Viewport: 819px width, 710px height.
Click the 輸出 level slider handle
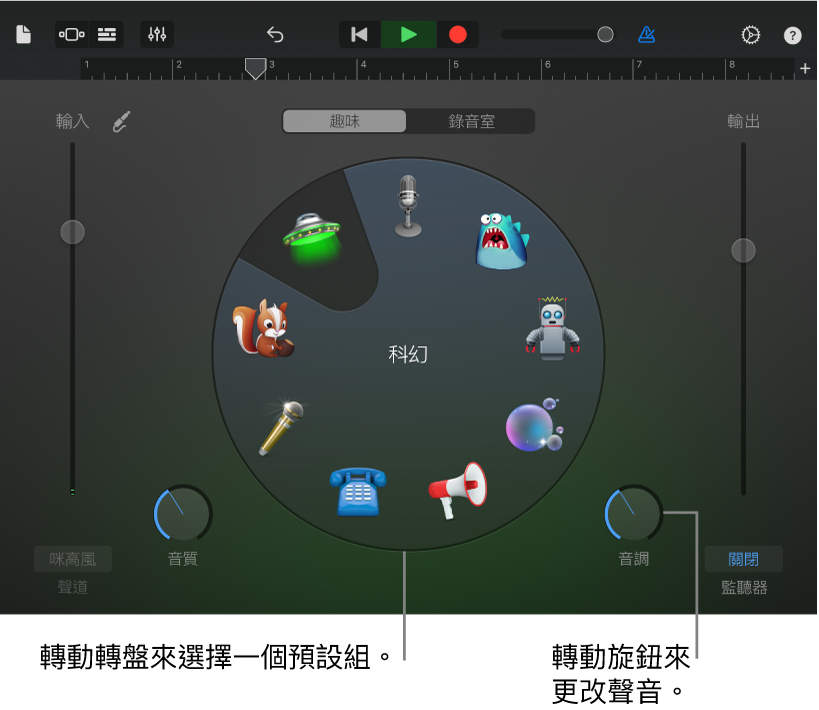click(743, 250)
